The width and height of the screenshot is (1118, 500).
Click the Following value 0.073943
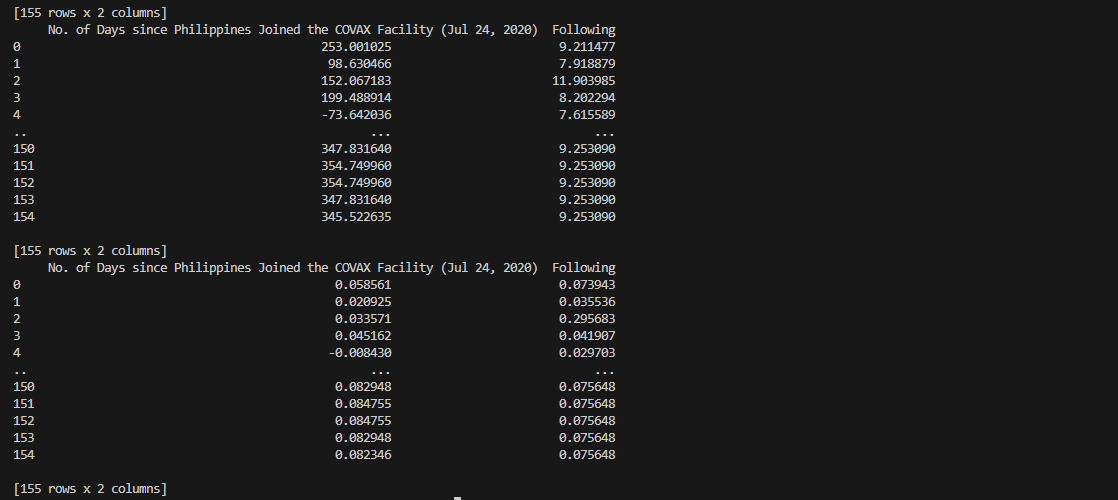coord(587,285)
